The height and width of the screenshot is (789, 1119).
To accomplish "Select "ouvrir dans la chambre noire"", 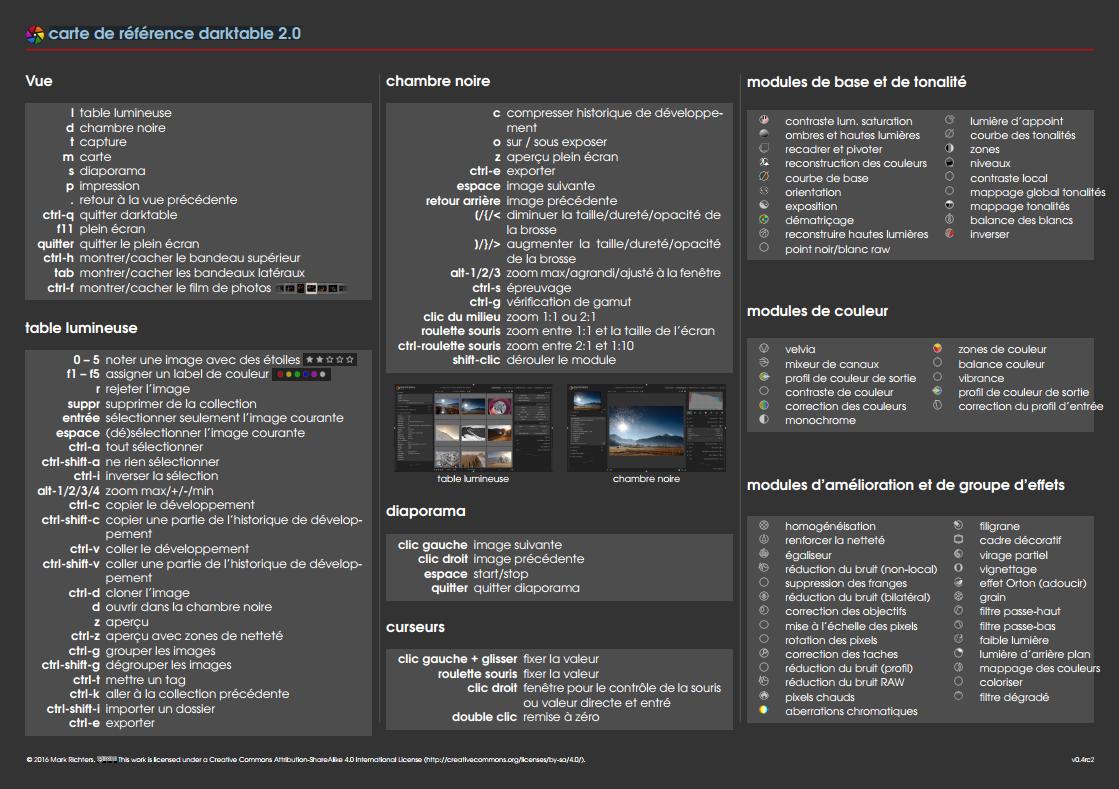I will [188, 606].
